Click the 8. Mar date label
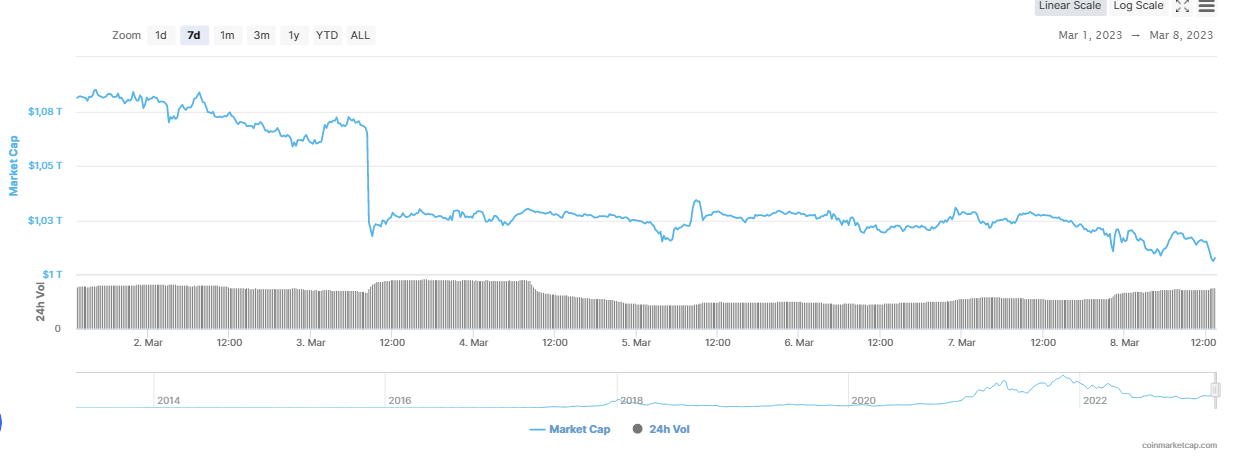Screen dimensions: 1247x460 tap(1125, 342)
